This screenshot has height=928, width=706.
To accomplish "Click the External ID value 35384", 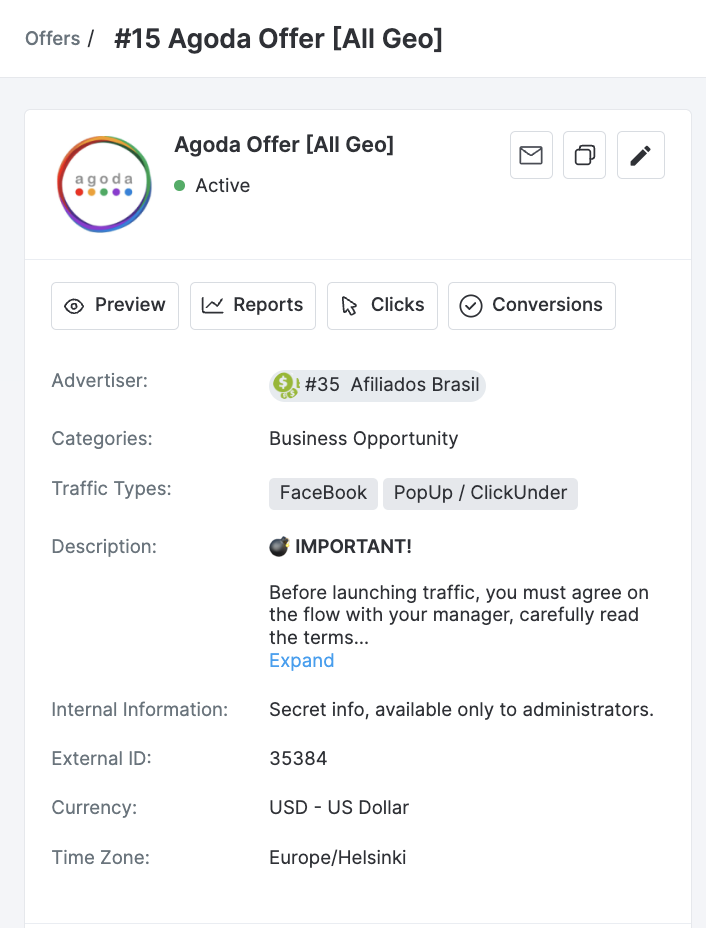I will click(298, 758).
